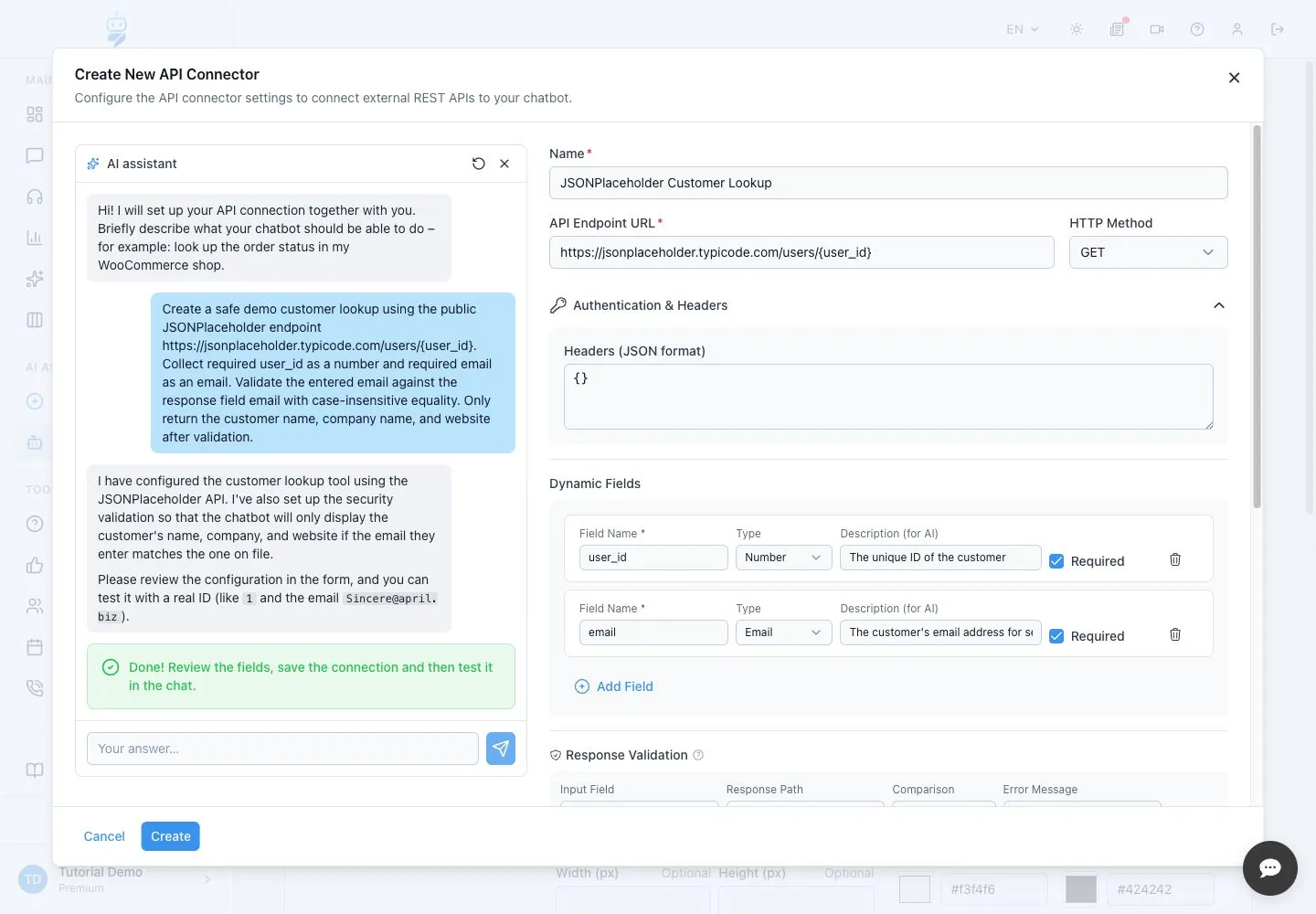1316x914 pixels.
Task: Click the Name input field
Action: (x=888, y=183)
